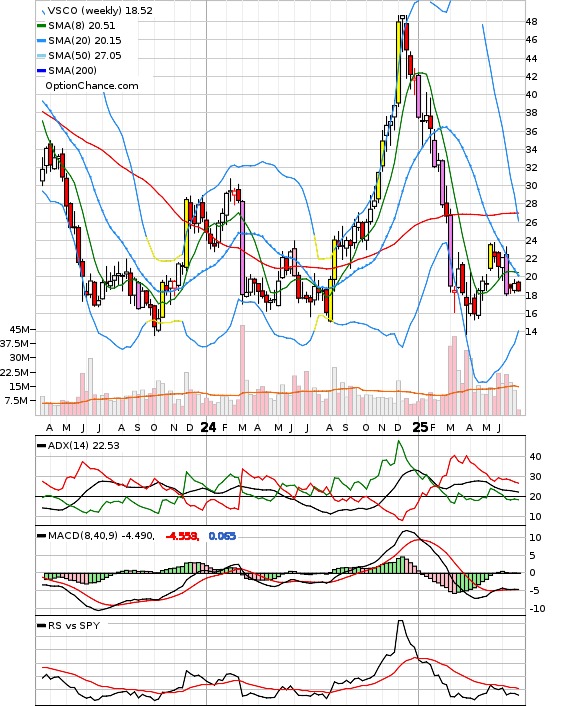Select the ADX(14) 22.53 indicator label

pyautogui.click(x=83, y=445)
